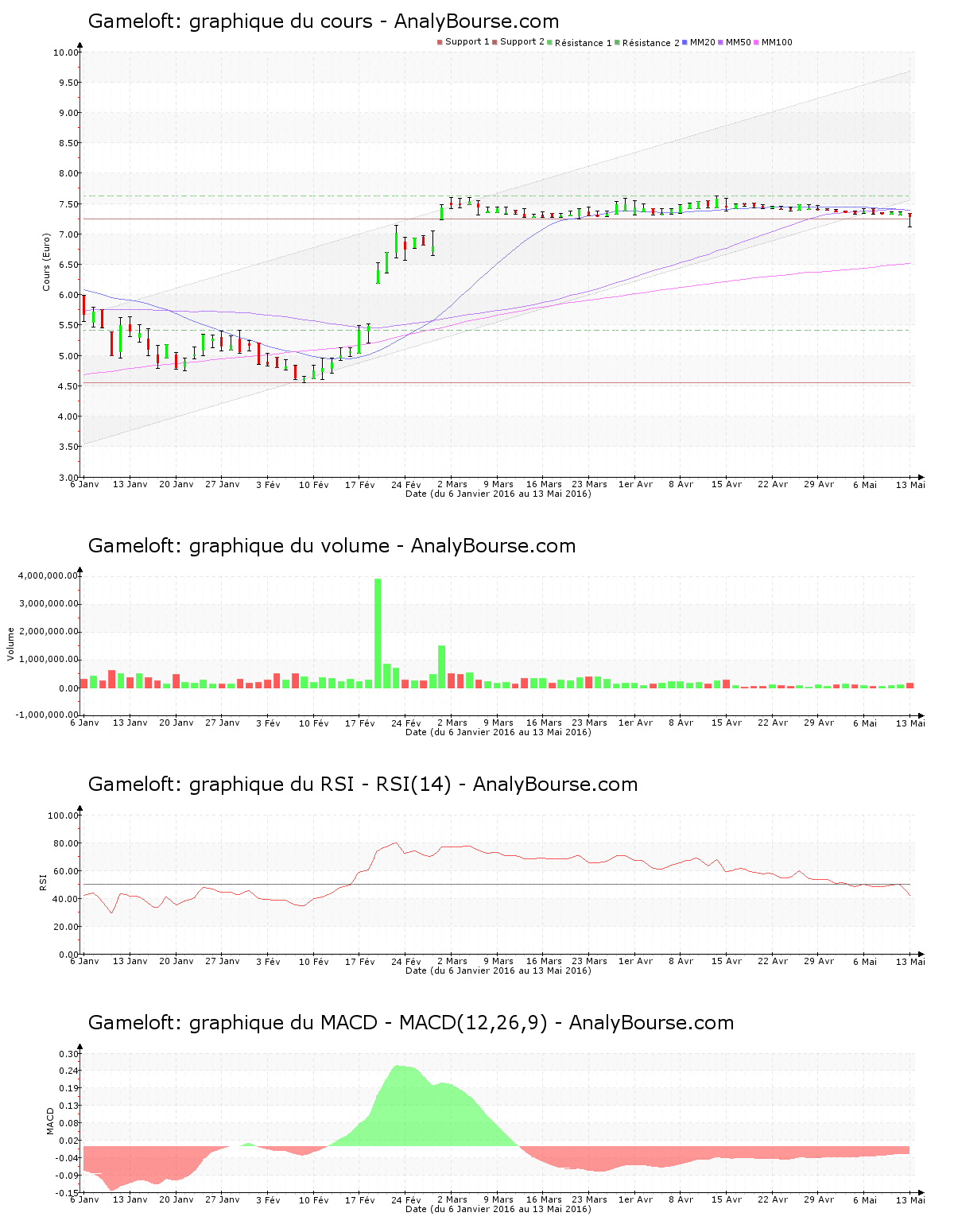The width and height of the screenshot is (954, 1232).
Task: Click the -0.15 value on MACD axis
Action: click(x=67, y=1193)
